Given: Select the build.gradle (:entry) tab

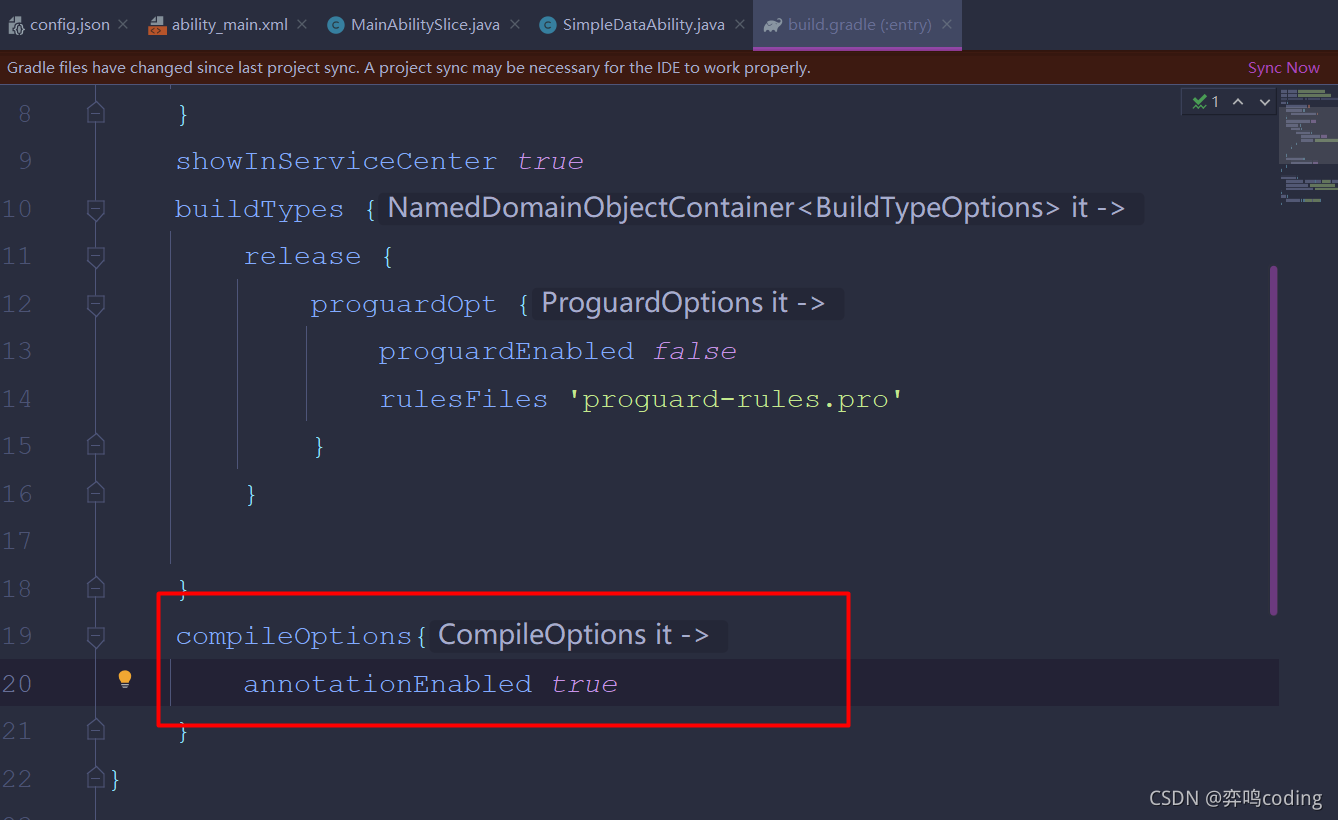Looking at the screenshot, I should [858, 25].
